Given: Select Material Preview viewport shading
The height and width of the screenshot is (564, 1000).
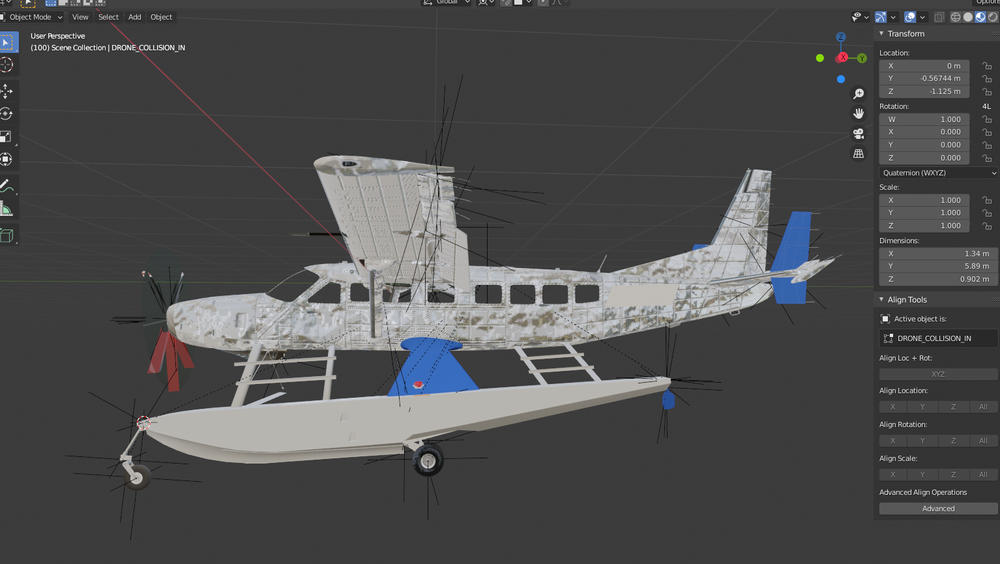Looking at the screenshot, I should pyautogui.click(x=980, y=17).
